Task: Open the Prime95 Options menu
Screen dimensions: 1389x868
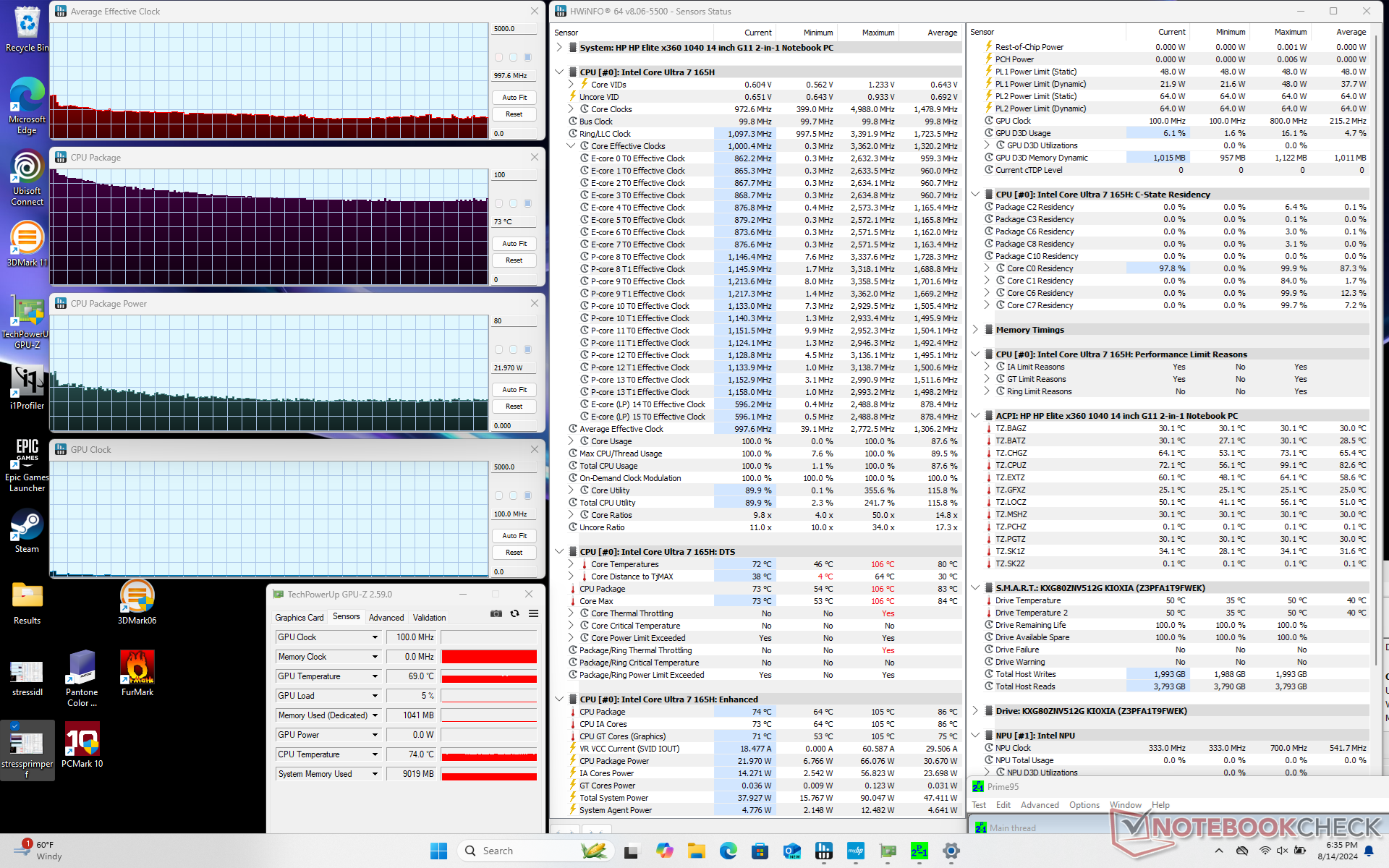Action: click(x=1084, y=805)
